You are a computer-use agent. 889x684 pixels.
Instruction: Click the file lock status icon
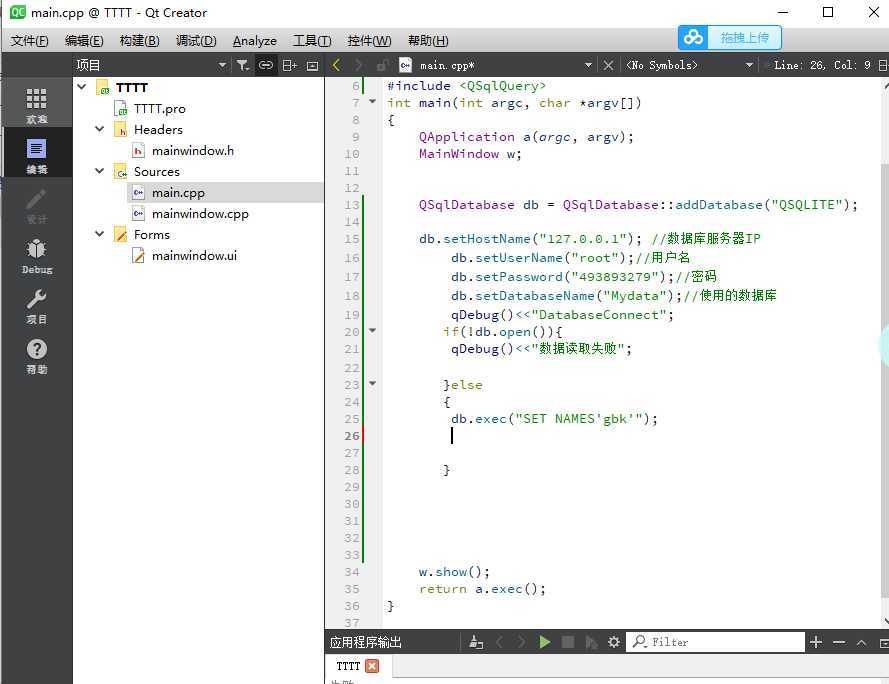pos(383,65)
